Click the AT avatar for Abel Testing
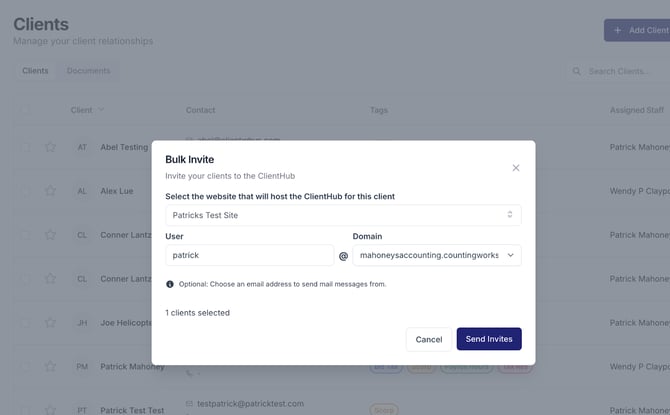 click(82, 147)
